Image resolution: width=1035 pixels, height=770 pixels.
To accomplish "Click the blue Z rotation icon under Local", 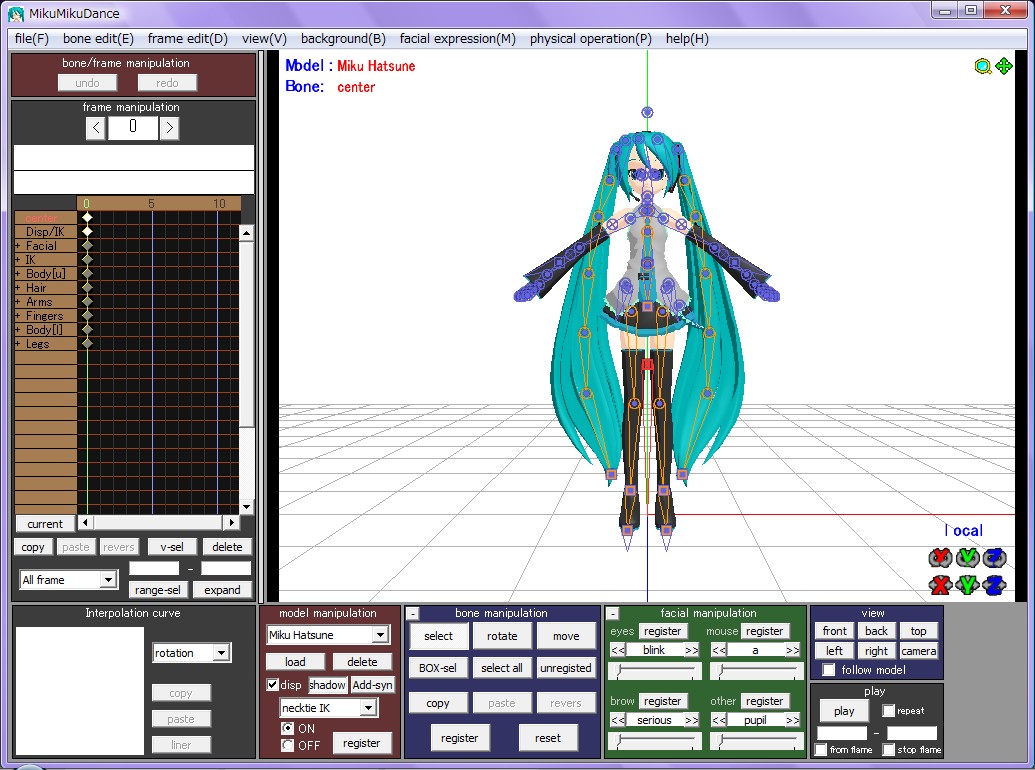I will (994, 558).
